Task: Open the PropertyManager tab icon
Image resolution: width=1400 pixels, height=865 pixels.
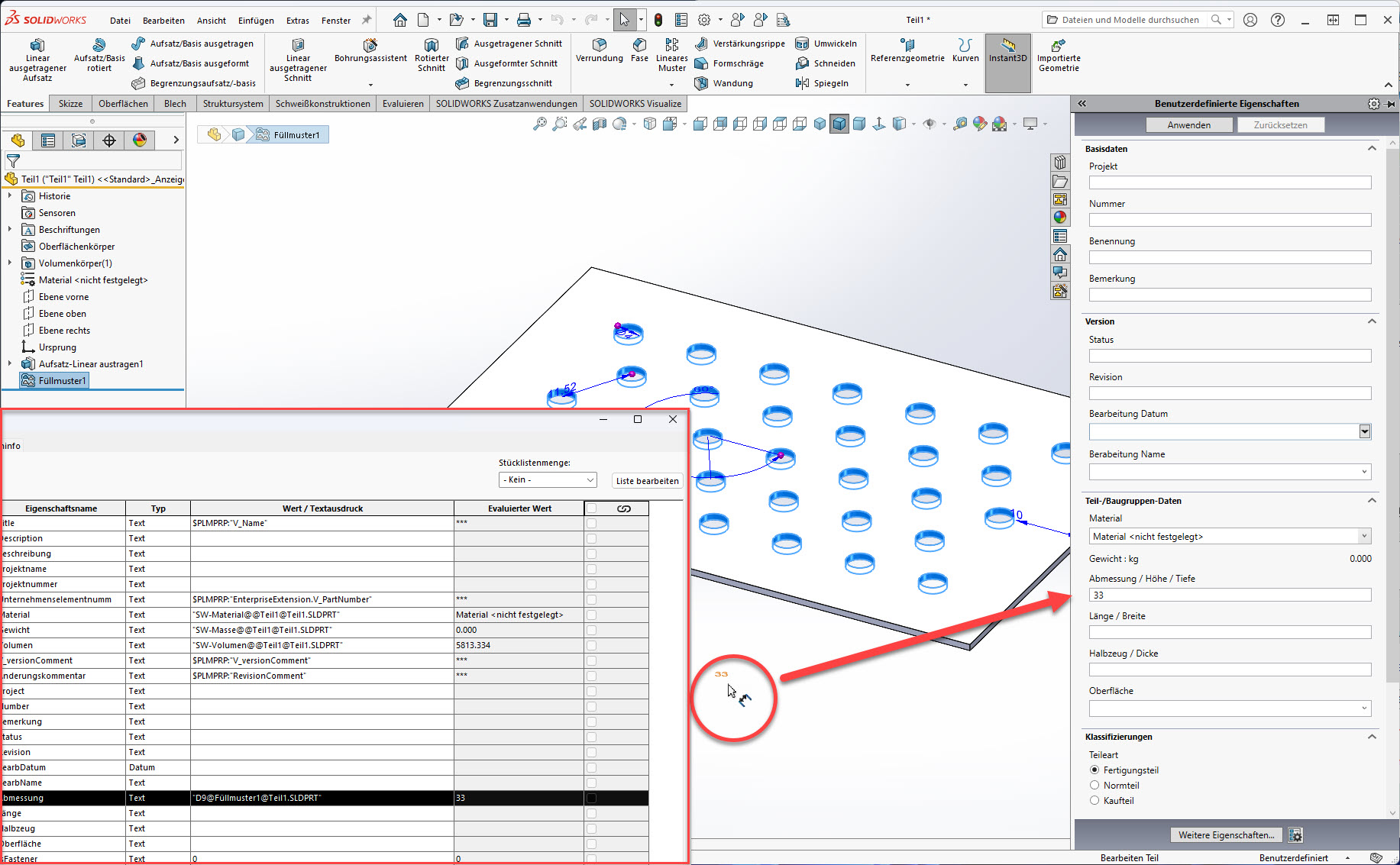Action: (x=48, y=140)
